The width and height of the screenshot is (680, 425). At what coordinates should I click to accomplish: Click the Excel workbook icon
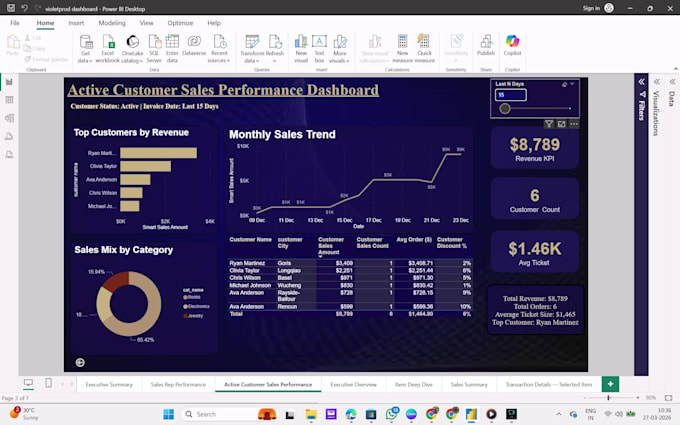click(x=108, y=42)
